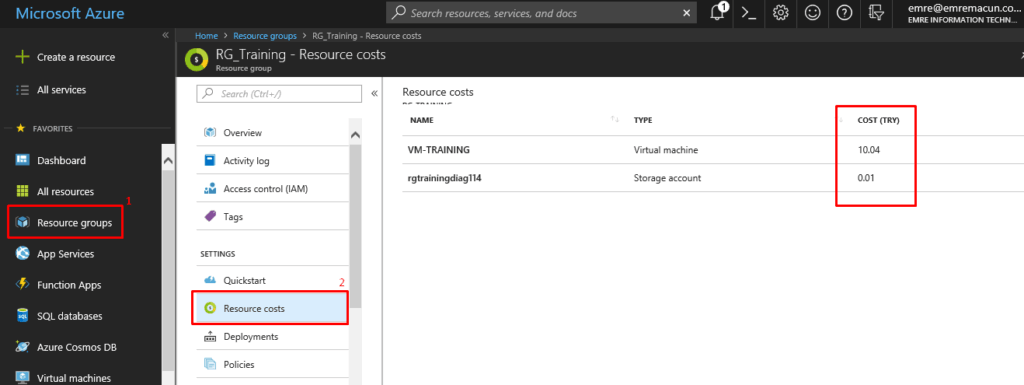Launch Cloud Shell from top bar
Screen dimensions: 1024x385
(x=748, y=14)
